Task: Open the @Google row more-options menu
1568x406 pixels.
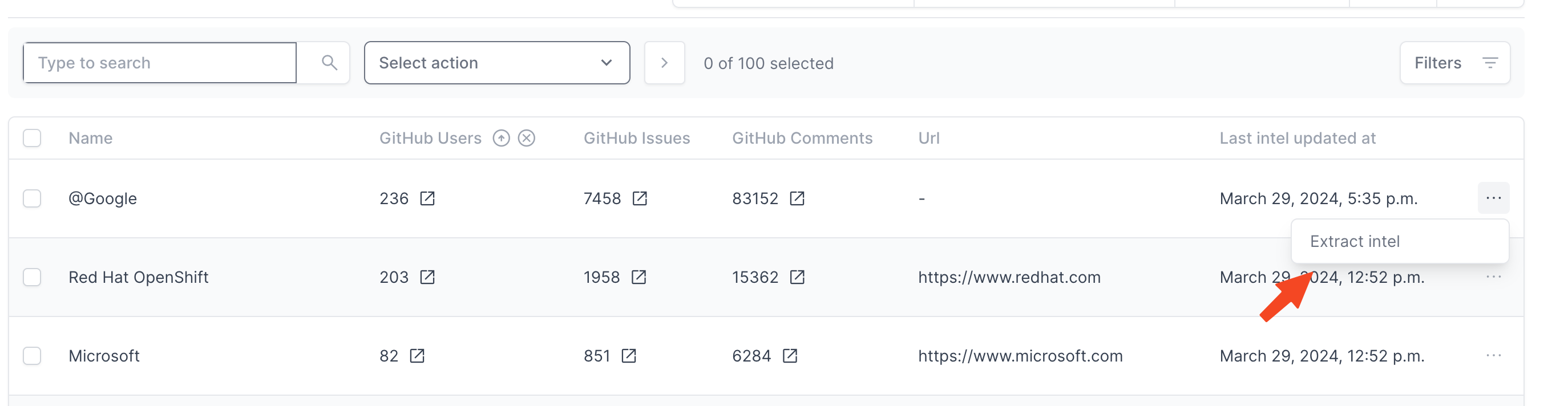Action: pos(1493,198)
